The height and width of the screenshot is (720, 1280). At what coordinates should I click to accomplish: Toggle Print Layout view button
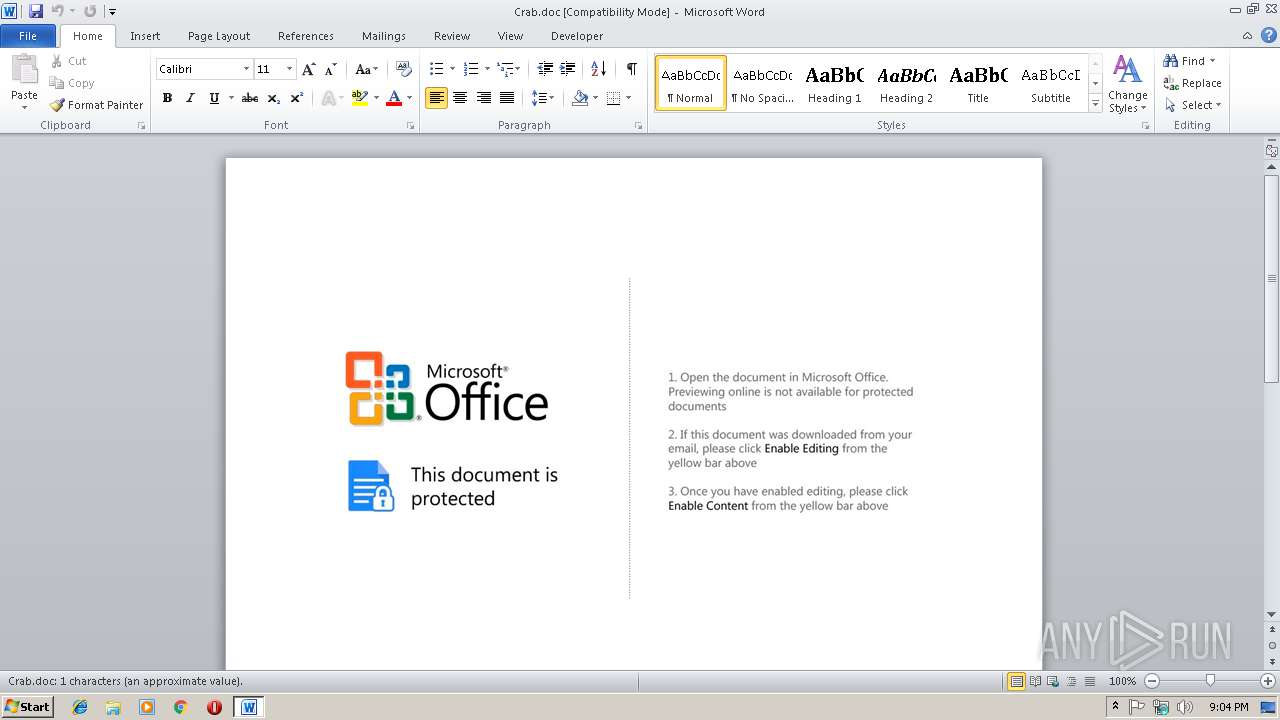coord(1017,681)
